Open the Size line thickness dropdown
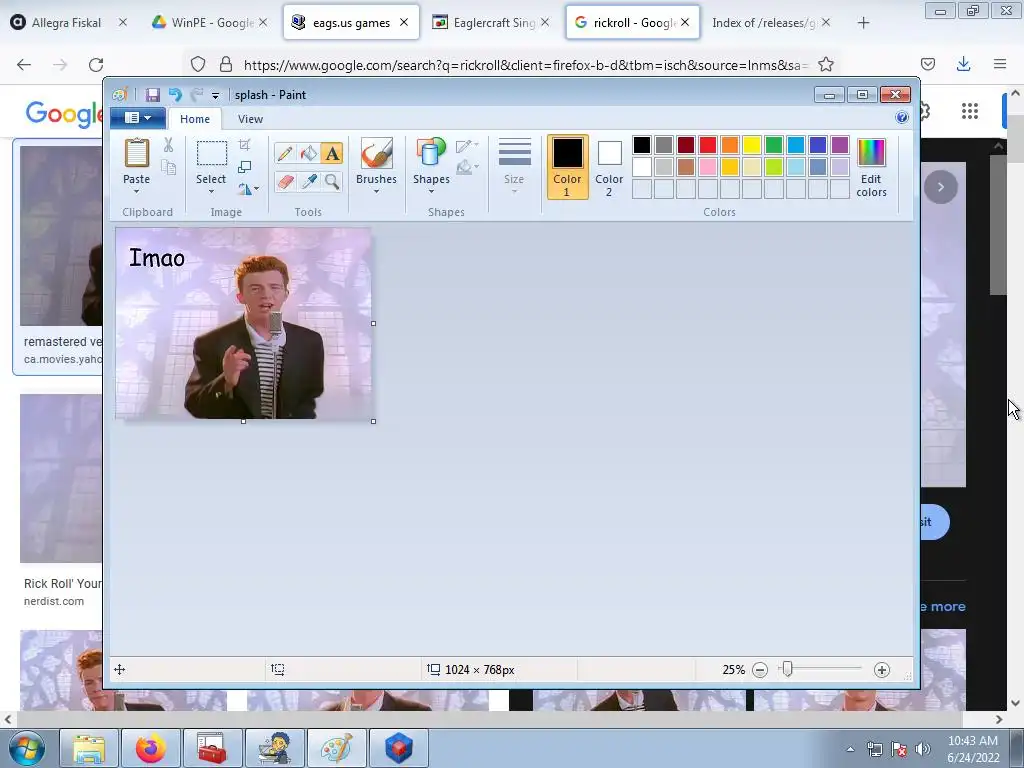Image resolution: width=1024 pixels, height=768 pixels. point(514,167)
